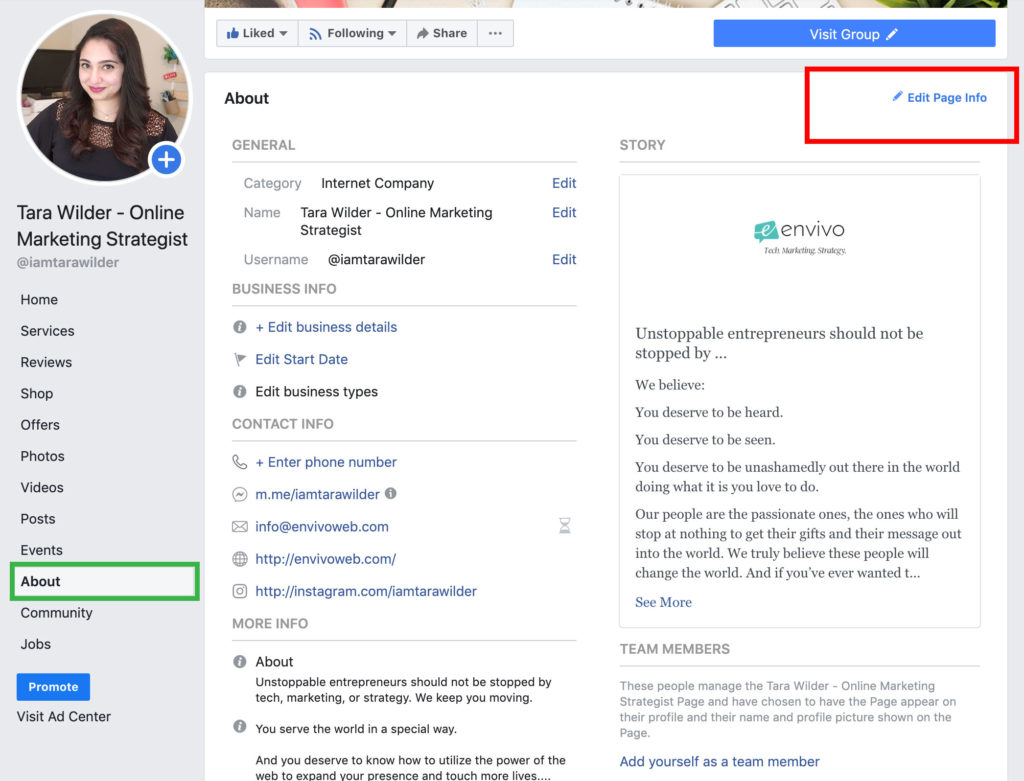Screen dimensions: 1024x781
Task: Open http://envivoweb.com/ website link
Action: [325, 559]
